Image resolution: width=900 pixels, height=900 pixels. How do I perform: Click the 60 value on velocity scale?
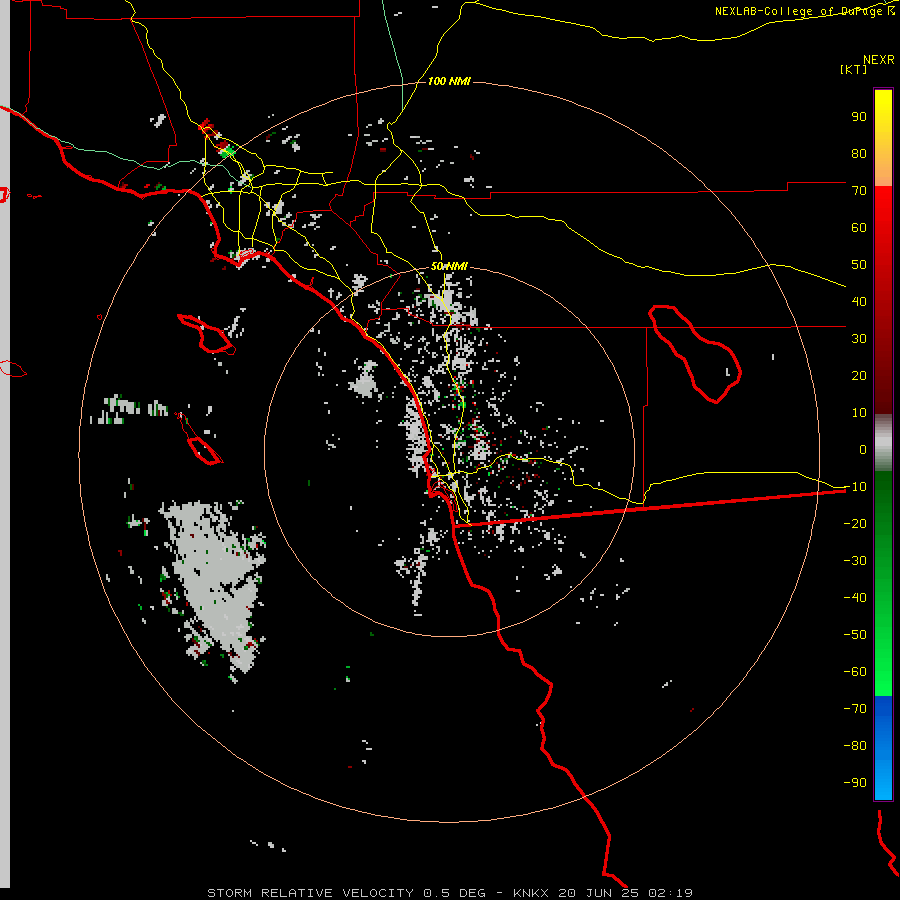tap(859, 228)
